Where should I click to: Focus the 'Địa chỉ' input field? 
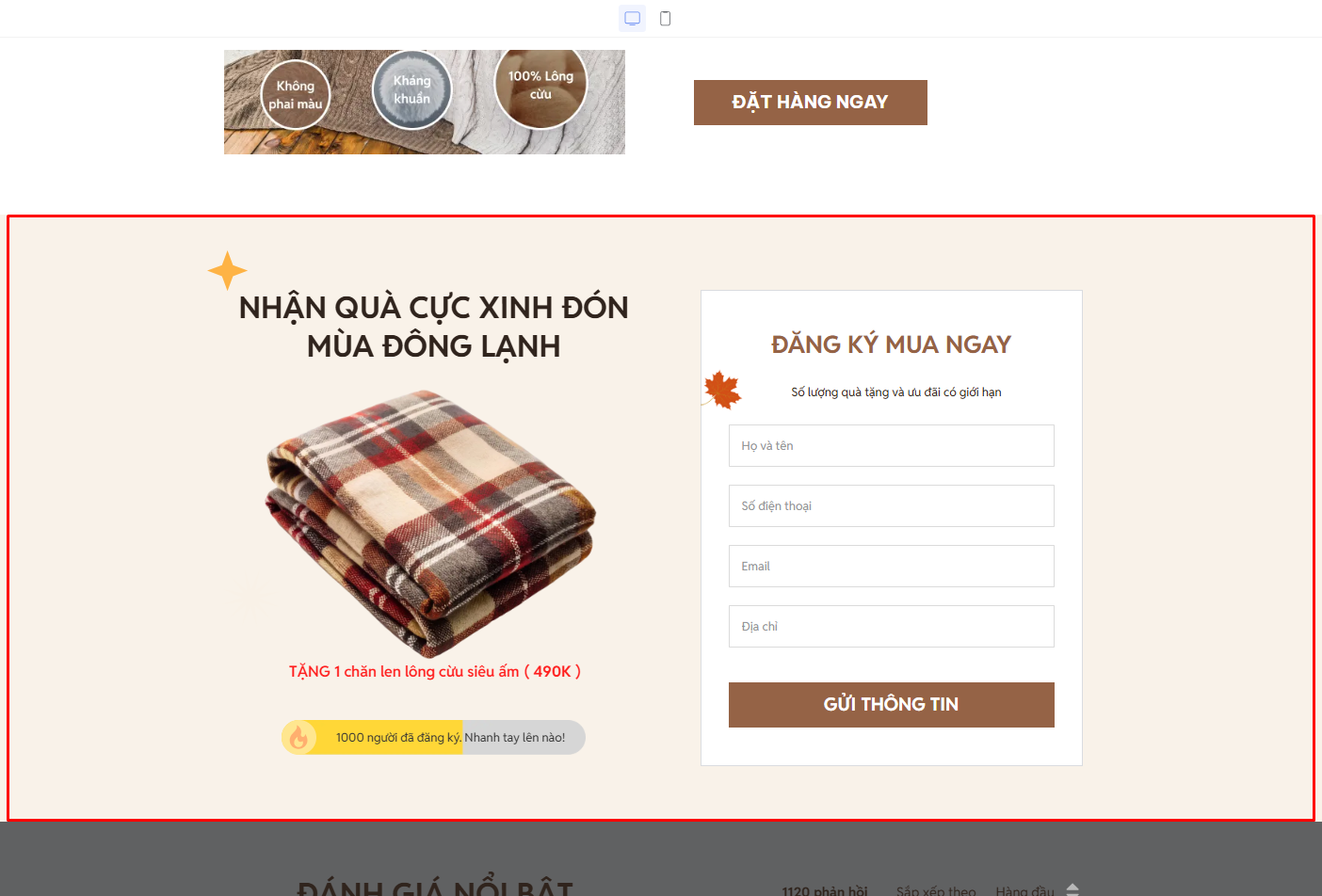click(892, 627)
